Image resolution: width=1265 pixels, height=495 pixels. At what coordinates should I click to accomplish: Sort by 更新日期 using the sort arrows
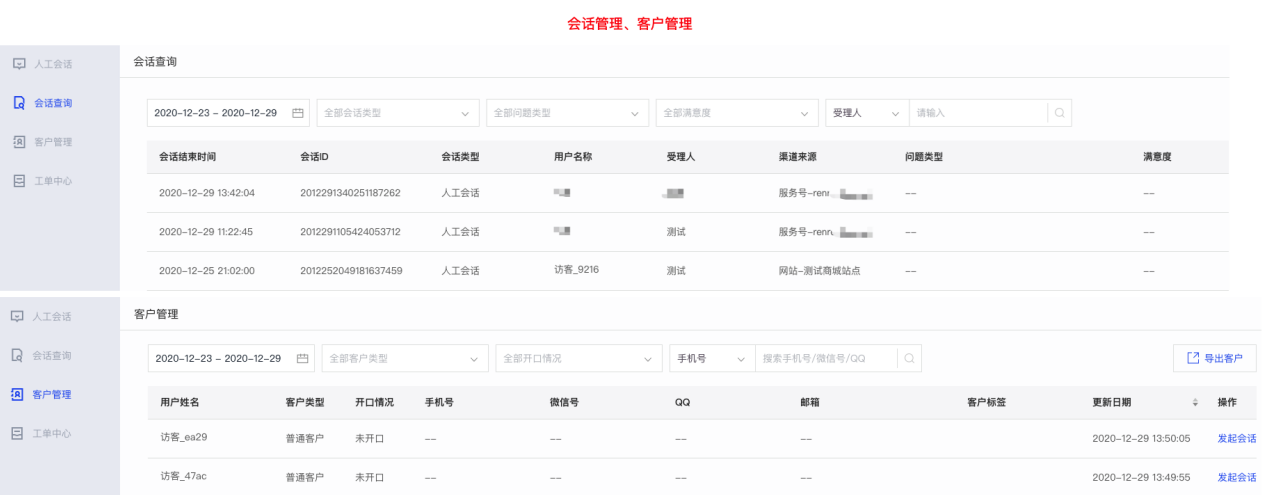point(1194,402)
